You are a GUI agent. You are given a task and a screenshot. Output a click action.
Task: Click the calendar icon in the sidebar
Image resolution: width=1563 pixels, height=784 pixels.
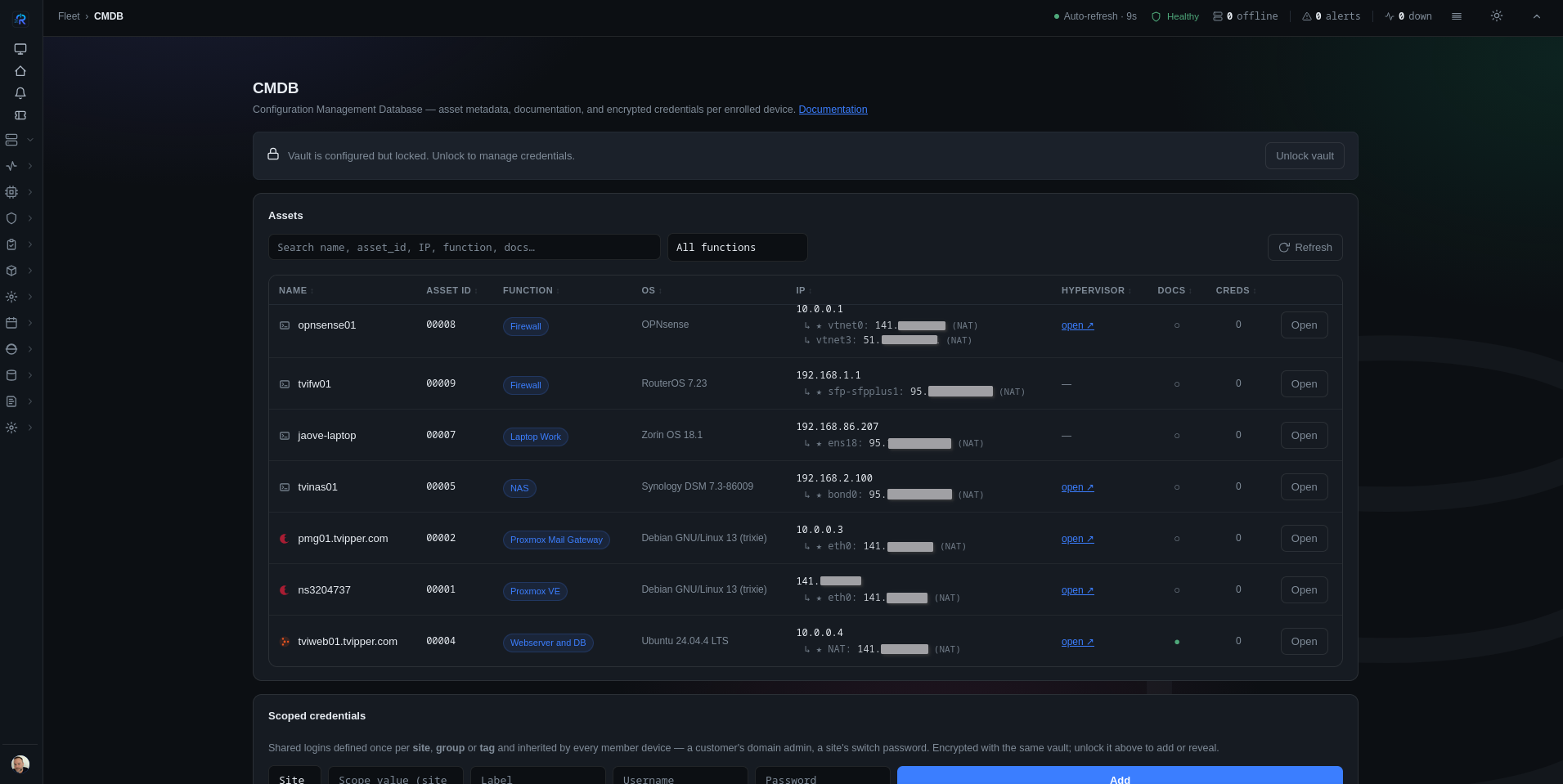click(11, 323)
